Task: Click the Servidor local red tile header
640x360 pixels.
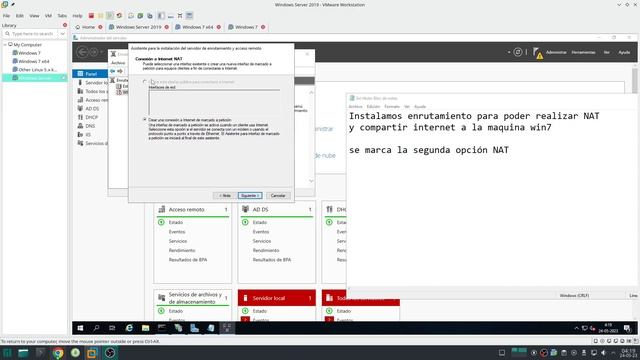Action: click(277, 298)
